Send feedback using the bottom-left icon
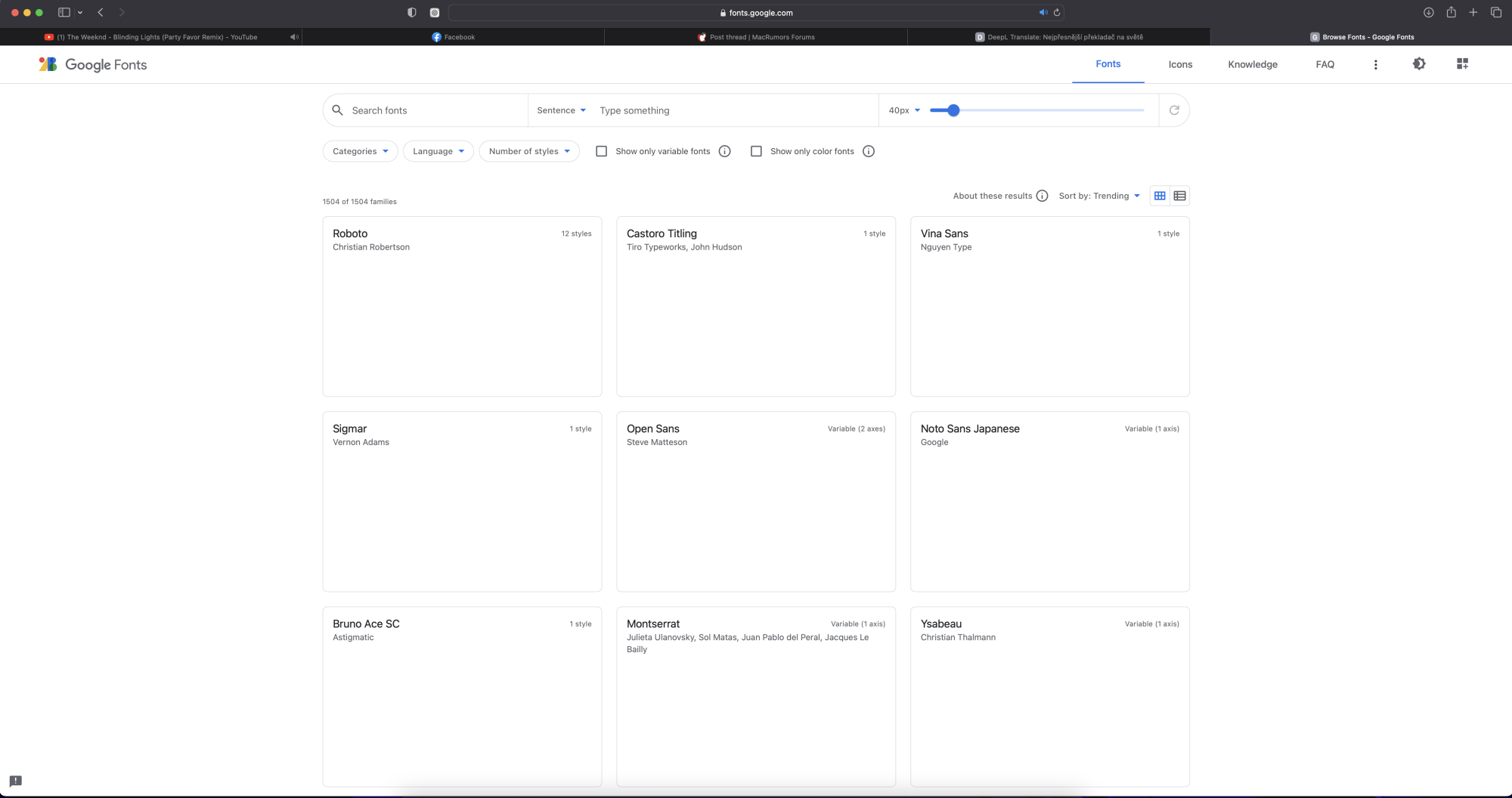Screen dimensions: 1512x798 pyautogui.click(x=16, y=781)
